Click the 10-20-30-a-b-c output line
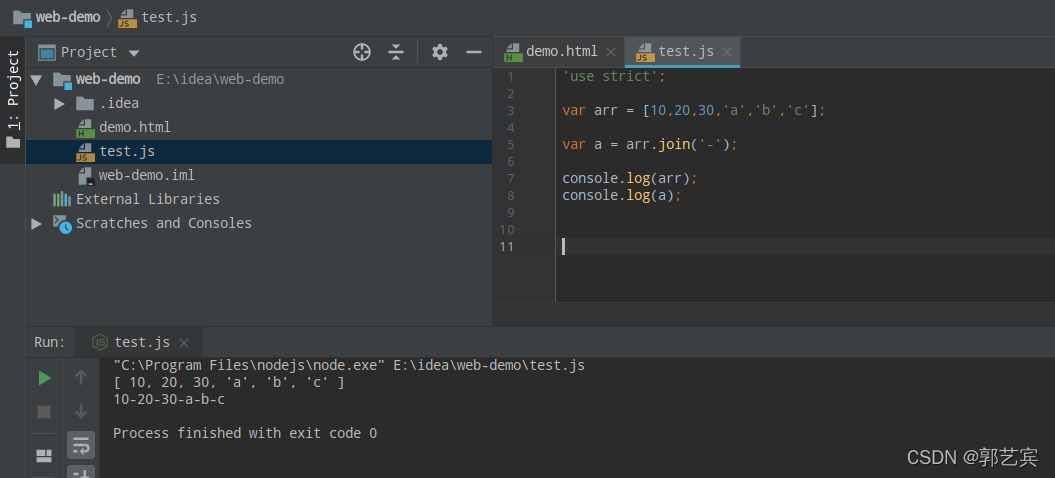This screenshot has width=1055, height=478. coord(169,399)
